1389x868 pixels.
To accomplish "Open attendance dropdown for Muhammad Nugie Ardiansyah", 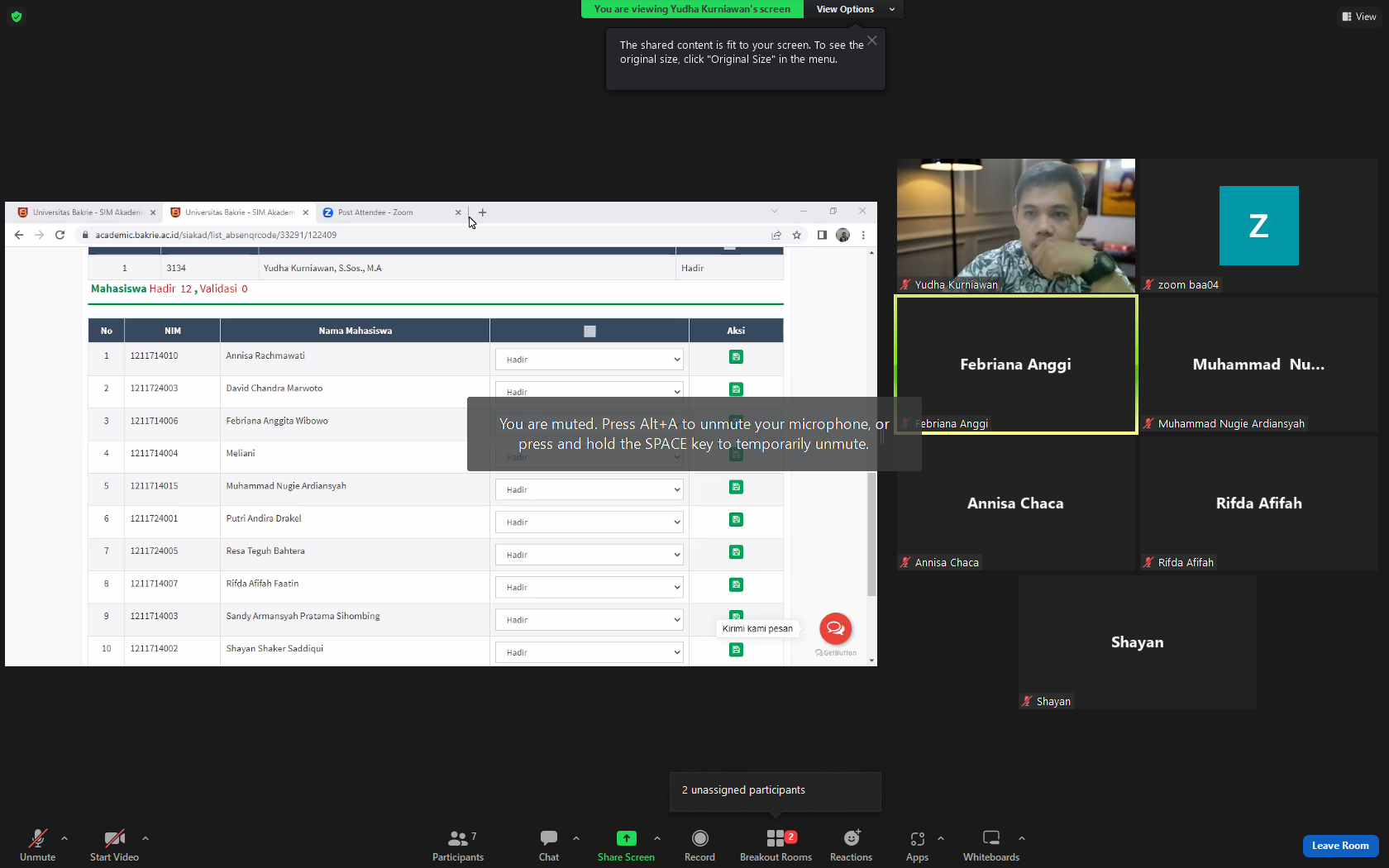I will click(x=589, y=489).
